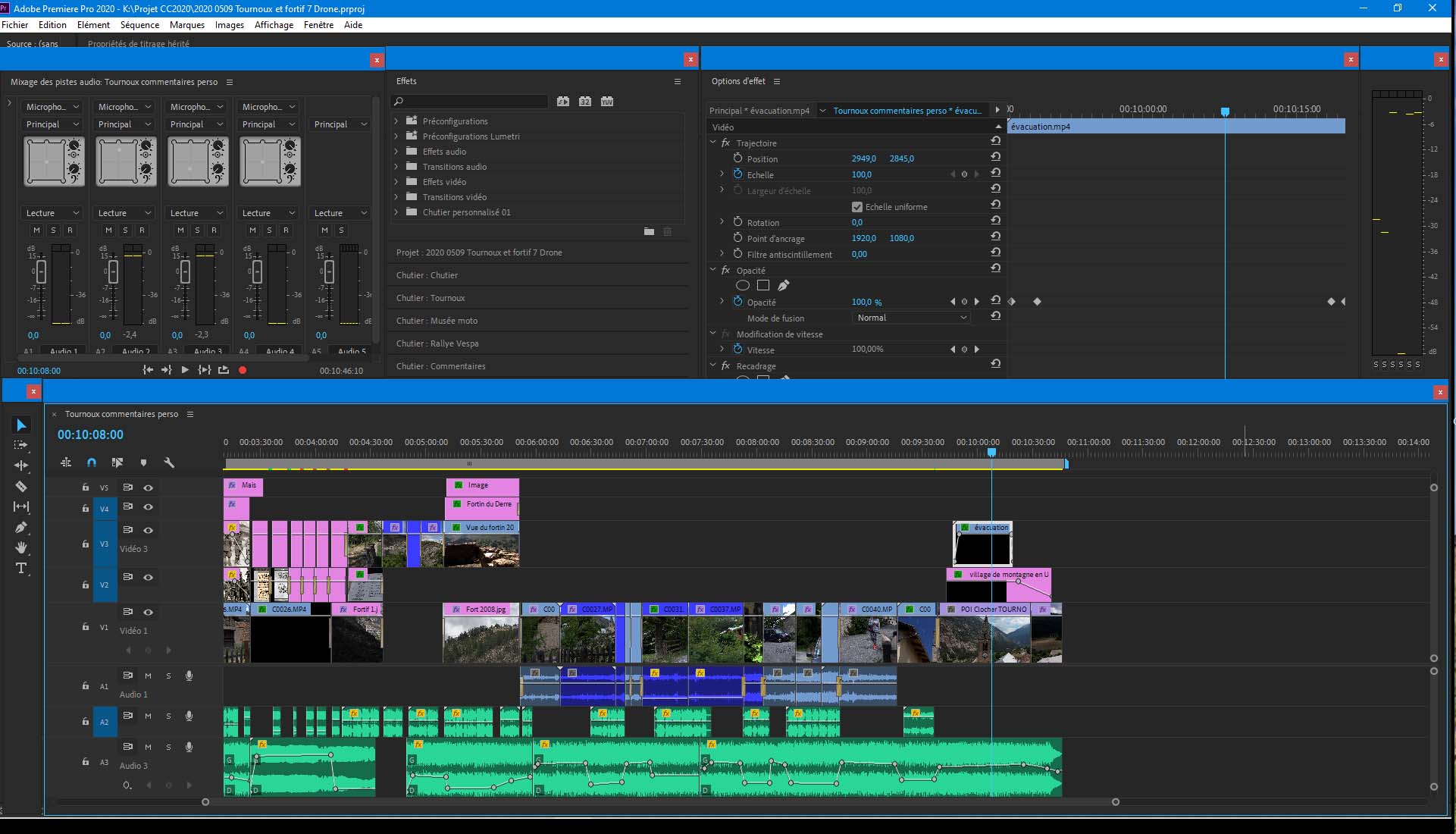Image resolution: width=1456 pixels, height=834 pixels.
Task: Expand the Préconfigurations folder
Action: (396, 121)
